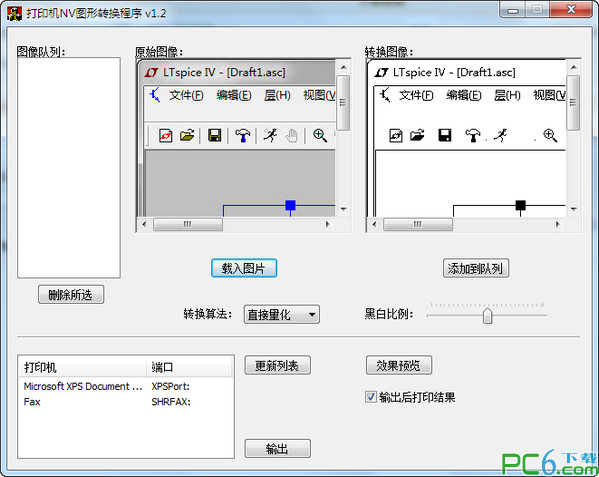Click the original image left scroll arrow
Viewport: 599px width, 477px height.
[144, 224]
